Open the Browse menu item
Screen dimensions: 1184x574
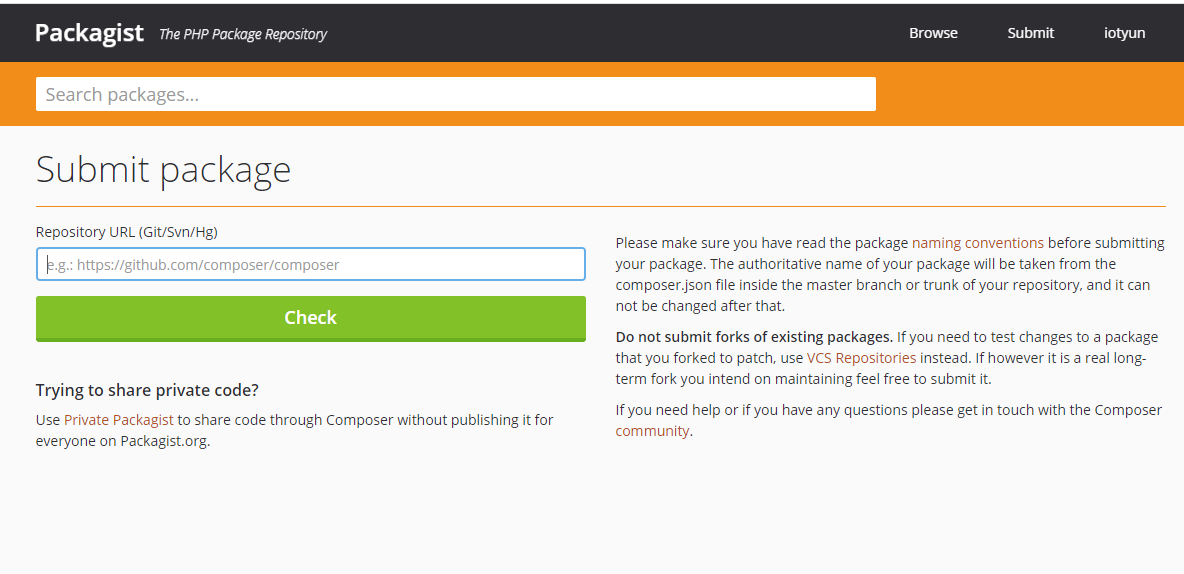tap(933, 33)
